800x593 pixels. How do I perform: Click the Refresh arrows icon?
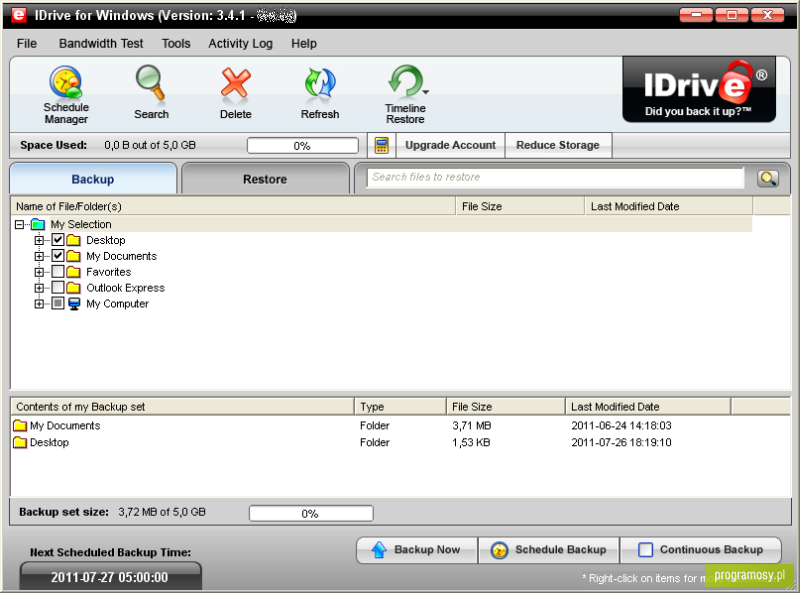tap(320, 83)
